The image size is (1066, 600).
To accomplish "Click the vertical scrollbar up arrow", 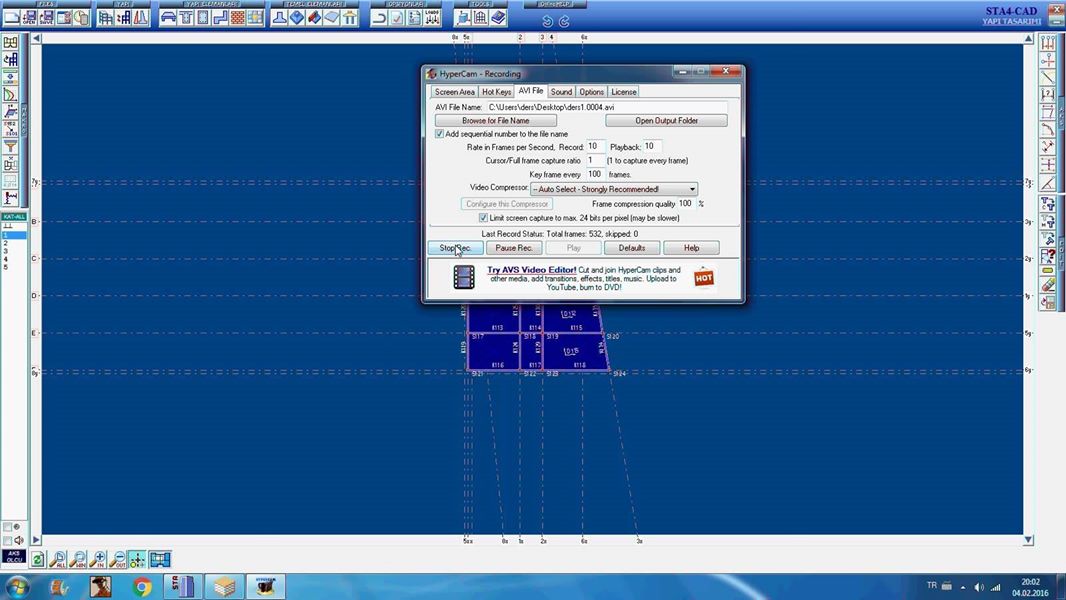I will tap(1029, 39).
